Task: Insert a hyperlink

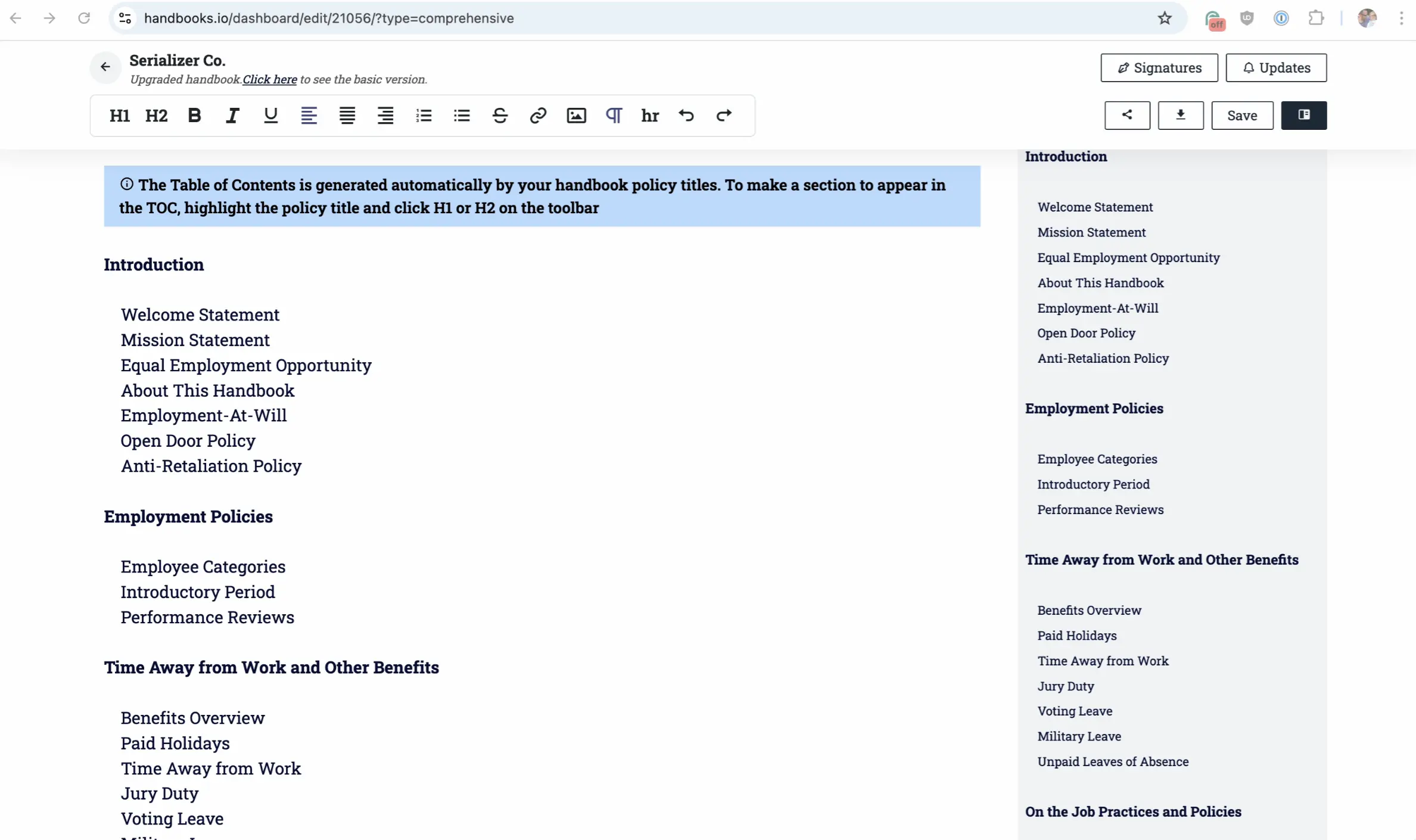Action: click(538, 116)
